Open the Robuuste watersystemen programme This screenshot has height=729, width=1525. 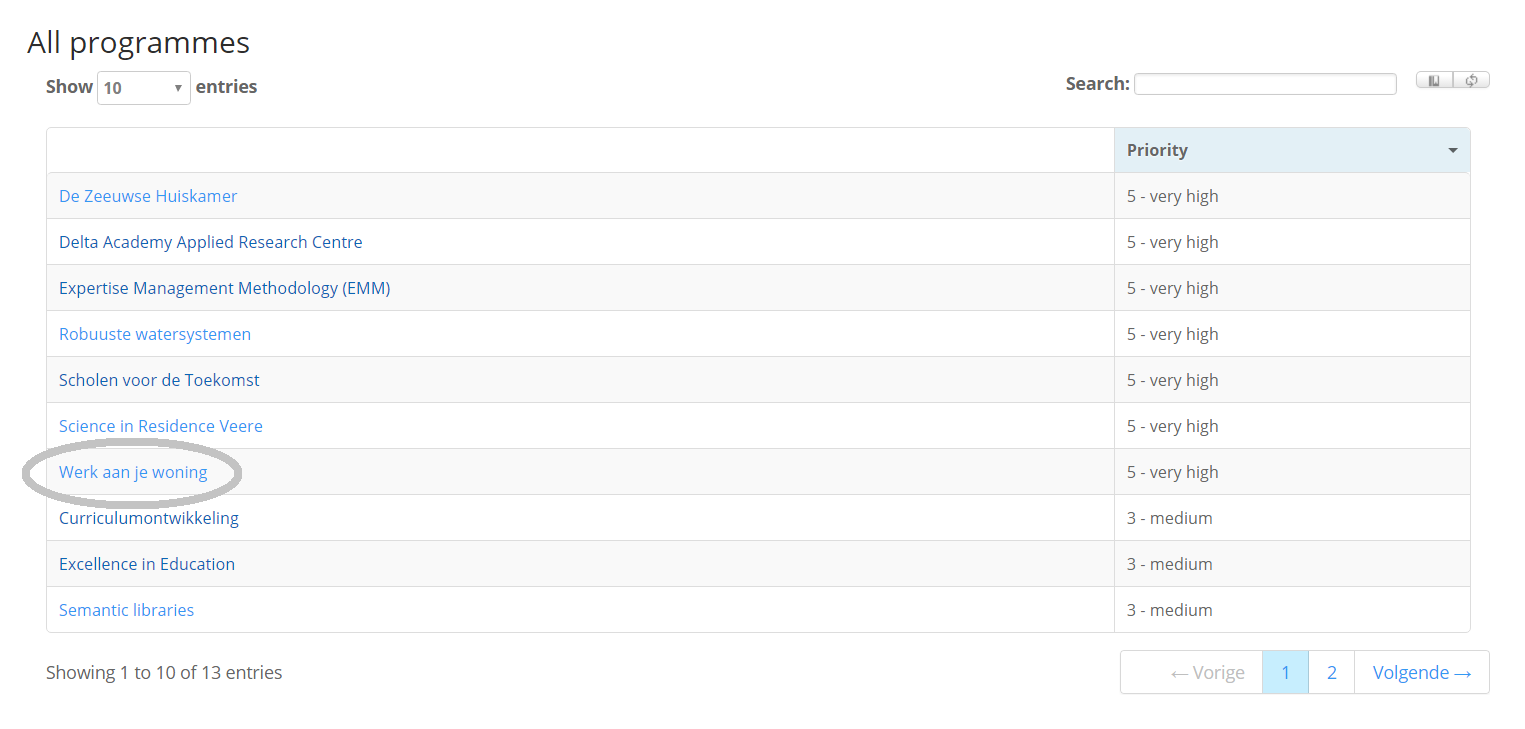155,334
